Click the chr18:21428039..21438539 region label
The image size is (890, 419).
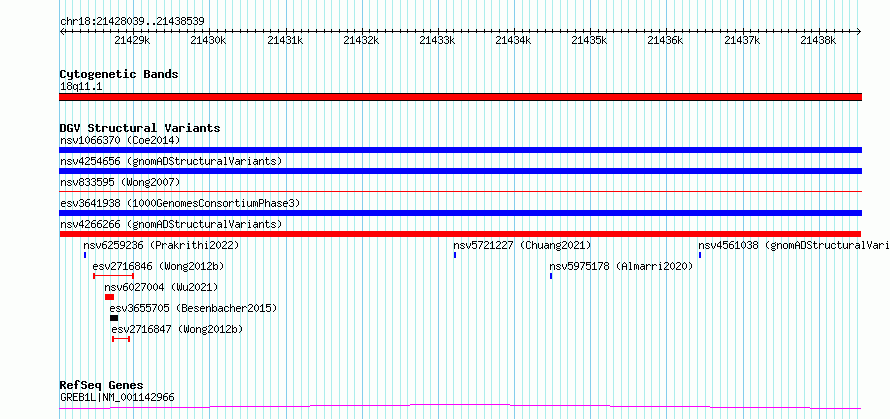click(x=132, y=22)
